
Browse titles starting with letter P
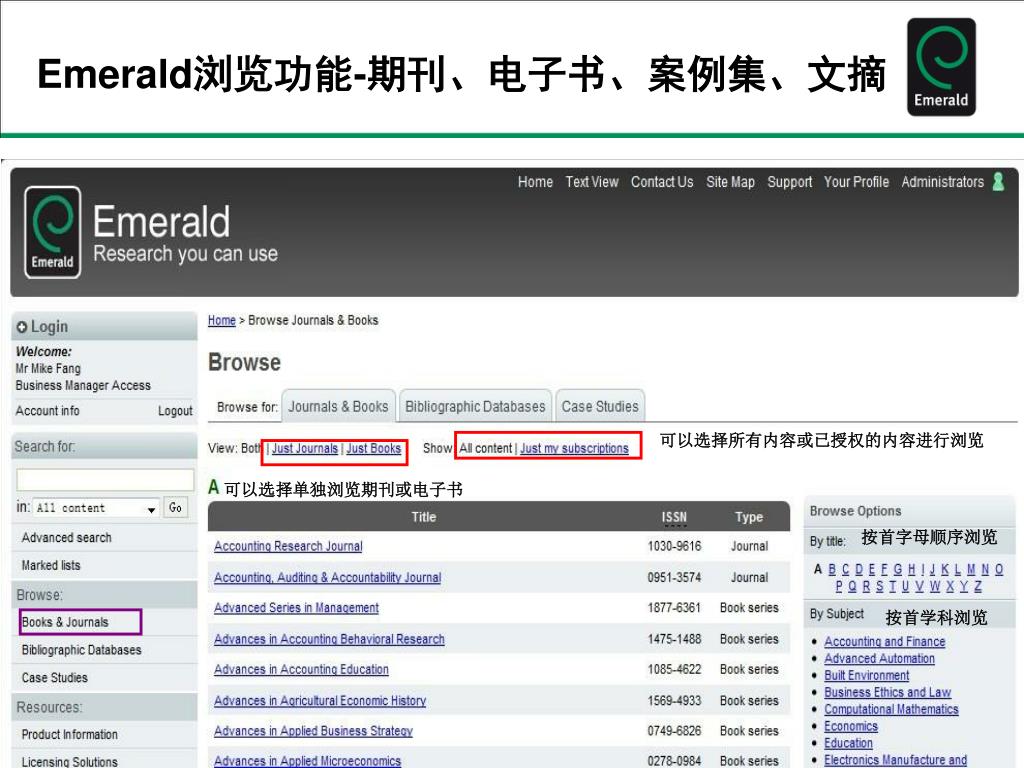coord(839,586)
